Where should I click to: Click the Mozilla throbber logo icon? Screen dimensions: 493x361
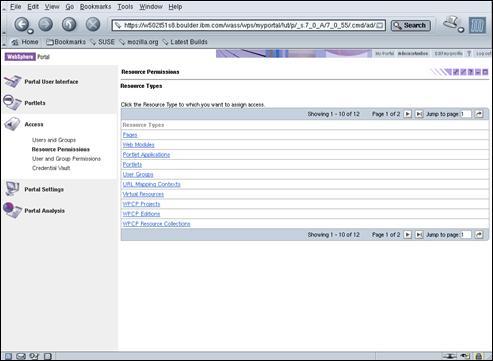click(x=477, y=25)
